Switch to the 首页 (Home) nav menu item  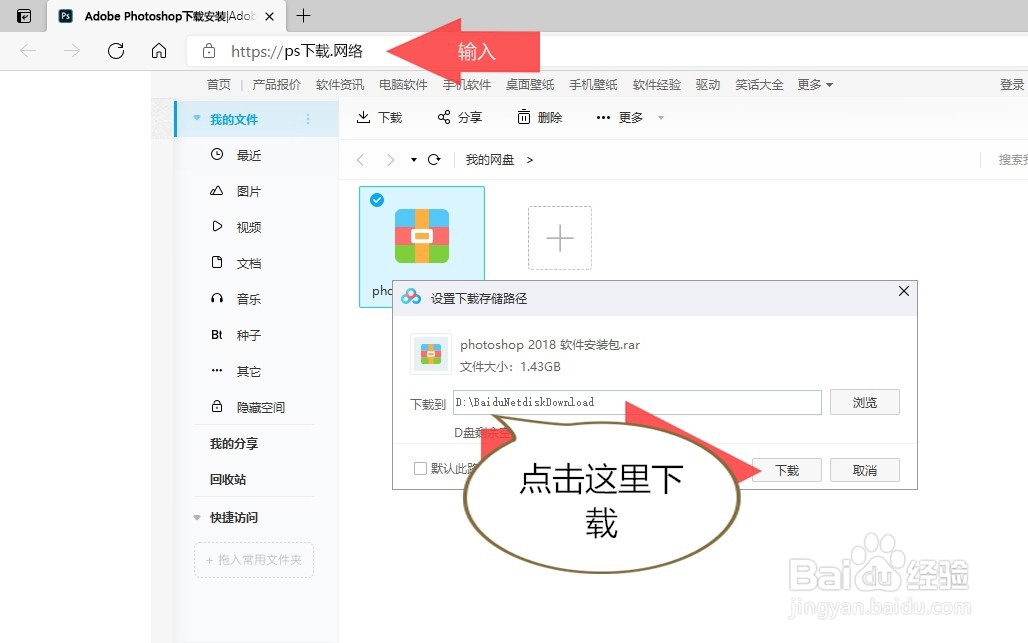click(218, 84)
